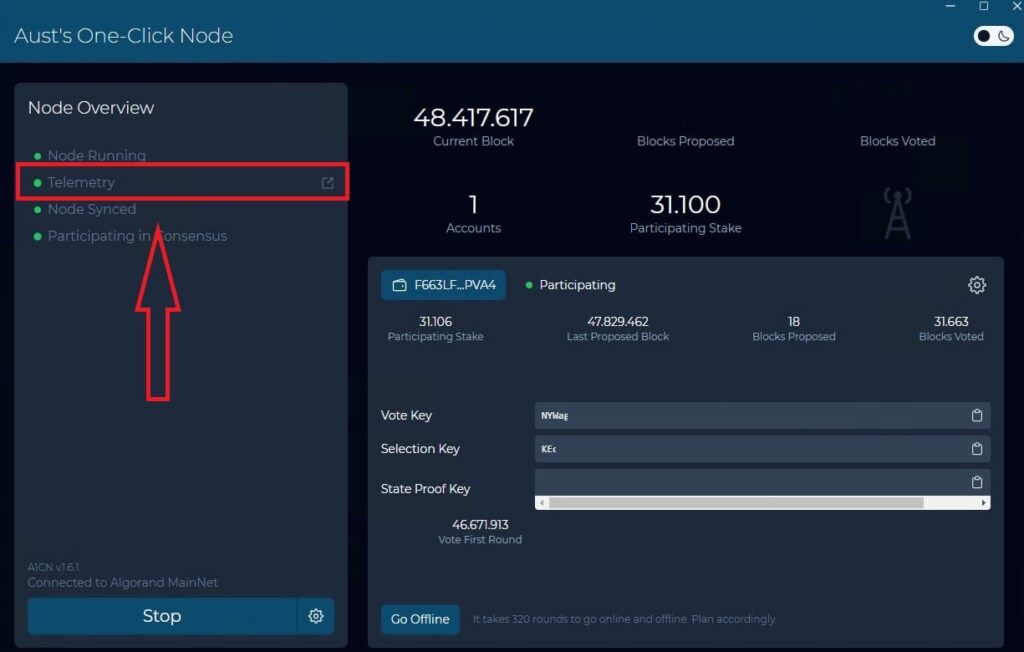
Task: Copy the State Proof Key to clipboard
Action: tap(977, 482)
